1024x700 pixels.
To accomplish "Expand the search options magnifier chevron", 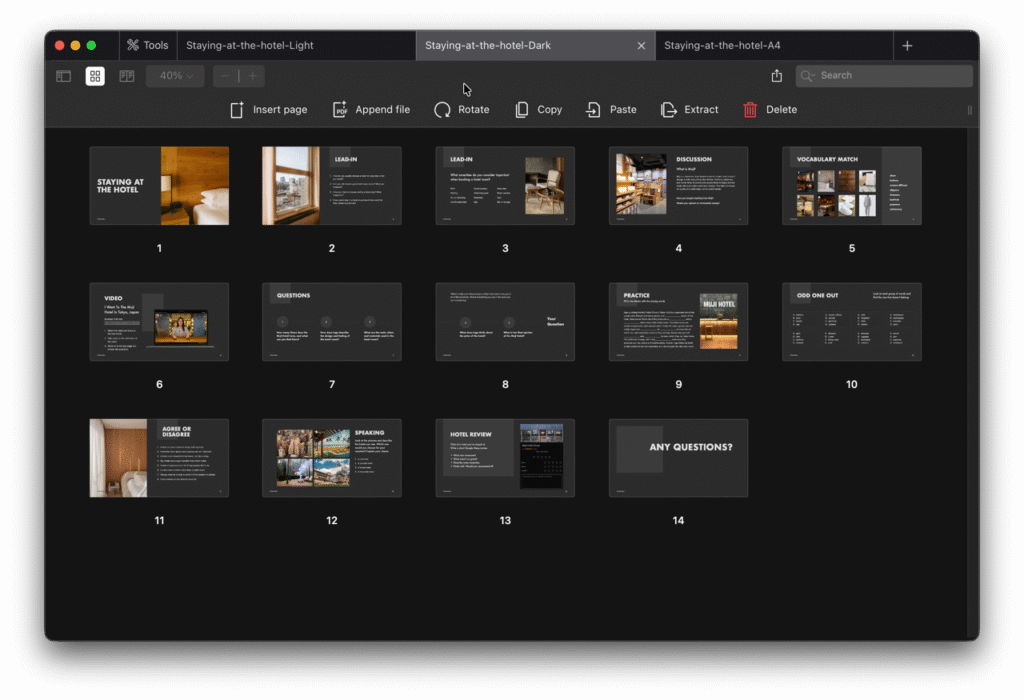I will pyautogui.click(x=809, y=76).
